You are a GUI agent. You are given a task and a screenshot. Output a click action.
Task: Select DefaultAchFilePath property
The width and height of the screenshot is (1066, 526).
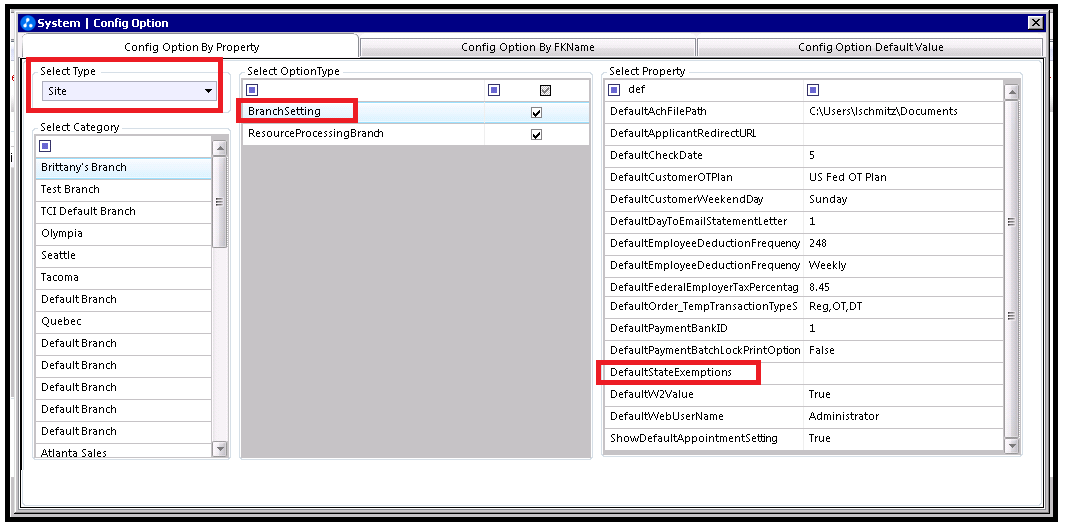coord(704,111)
